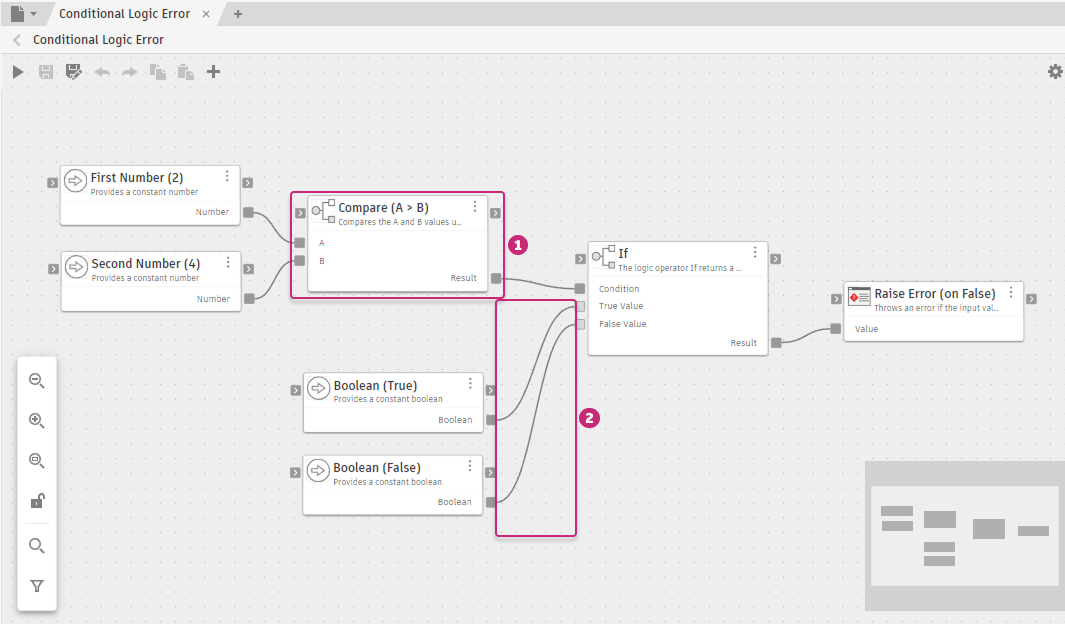Select the If node Condition input port
The image size is (1065, 624).
pos(579,289)
